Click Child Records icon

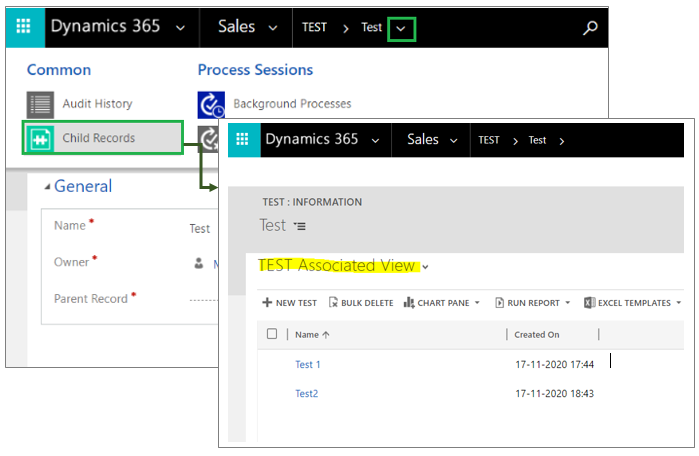(40, 138)
